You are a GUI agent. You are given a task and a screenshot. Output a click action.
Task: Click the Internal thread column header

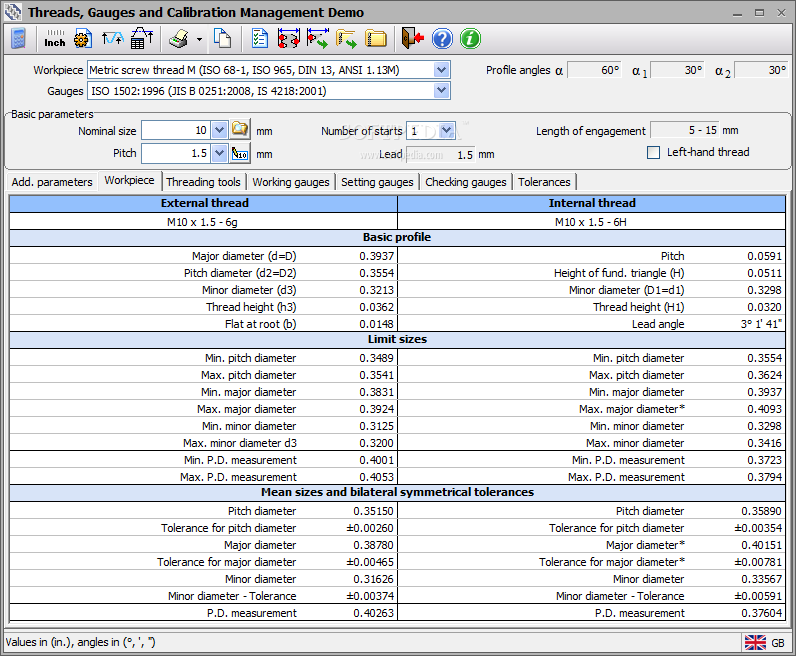click(x=591, y=203)
